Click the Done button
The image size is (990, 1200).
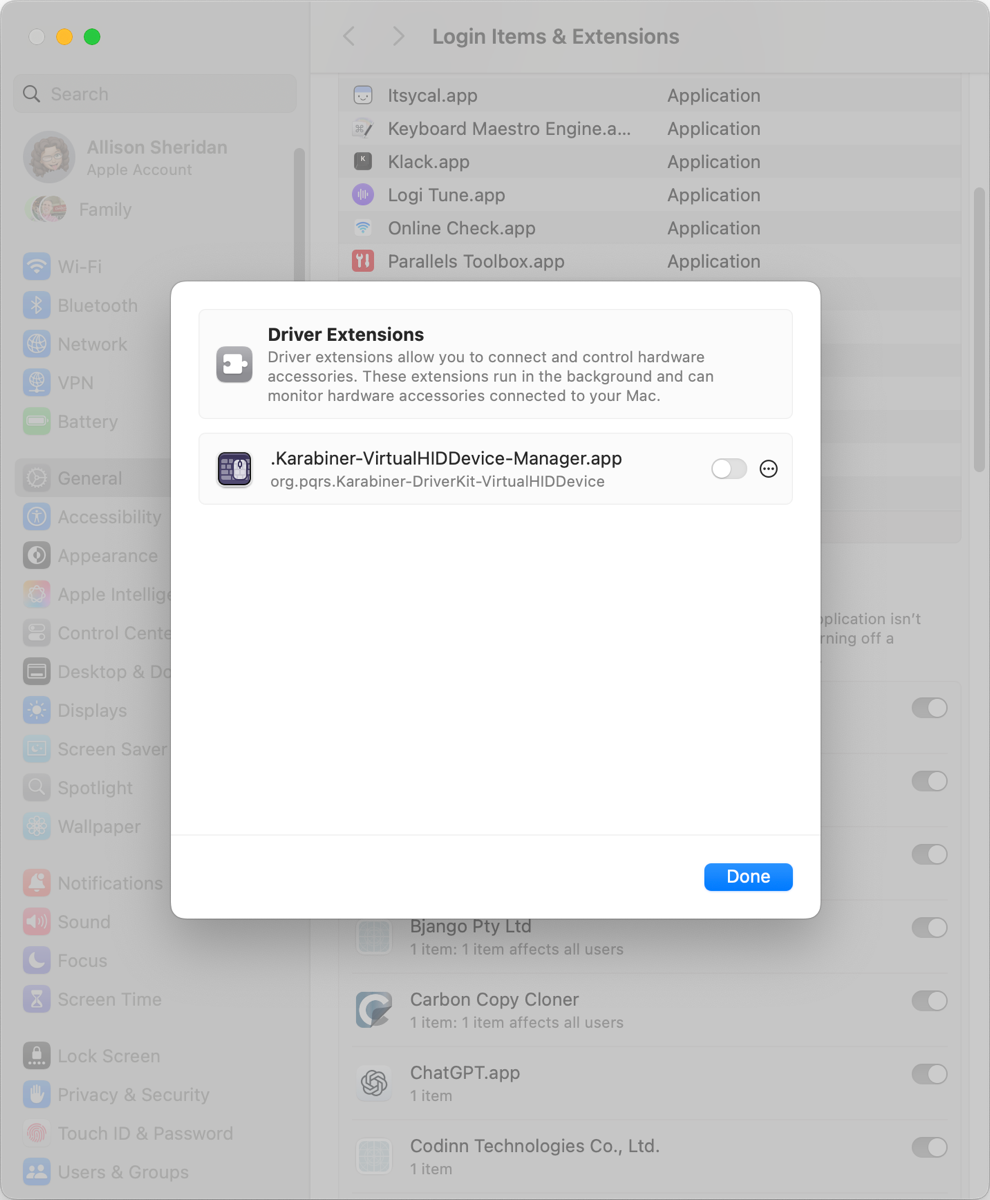click(748, 877)
